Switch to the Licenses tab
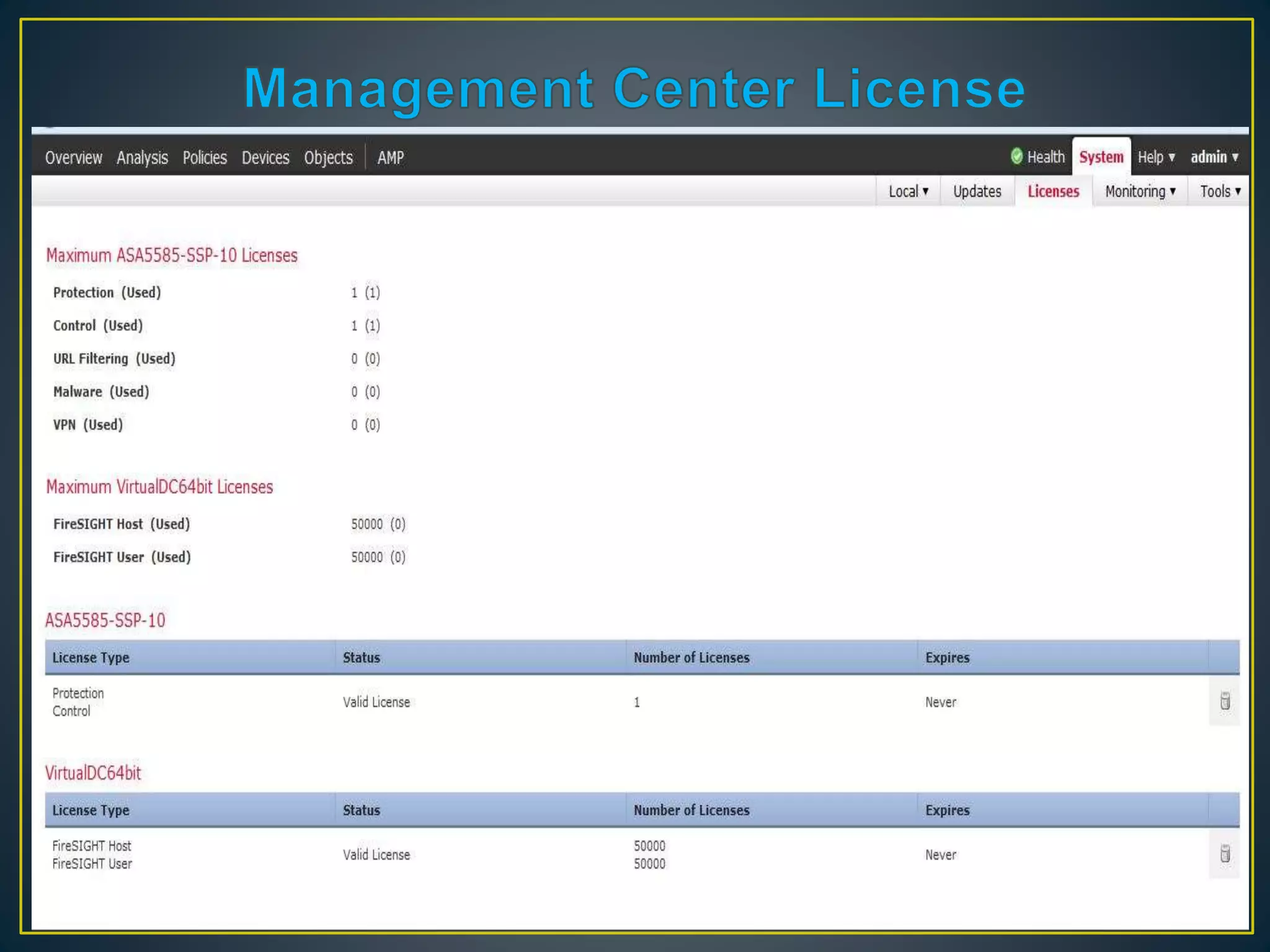This screenshot has height=952, width=1270. [1053, 191]
